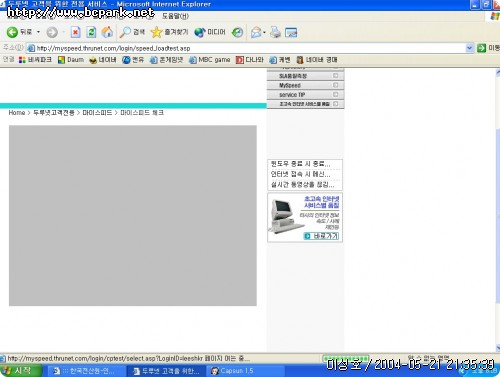Viewport: 500px width, 377px height.
Task: Click the Home breadcrumb link
Action: coord(17,113)
